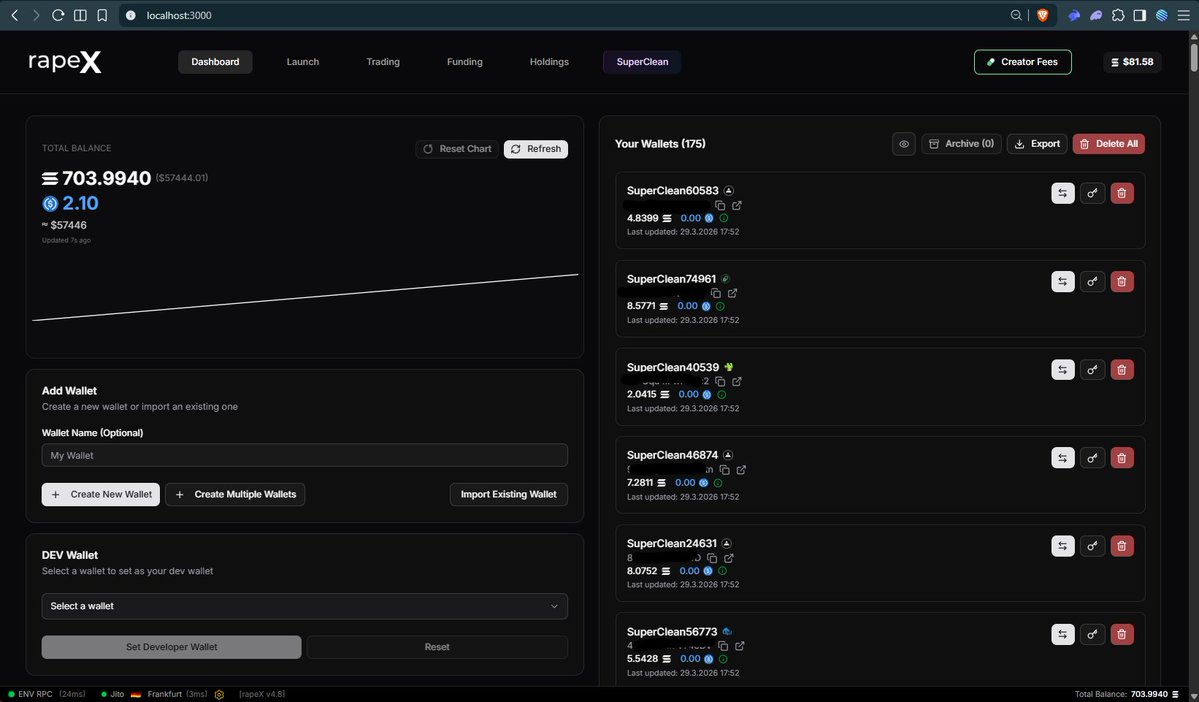The image size is (1199, 702).
Task: Delete wallet SuperClean60583
Action: coord(1122,193)
